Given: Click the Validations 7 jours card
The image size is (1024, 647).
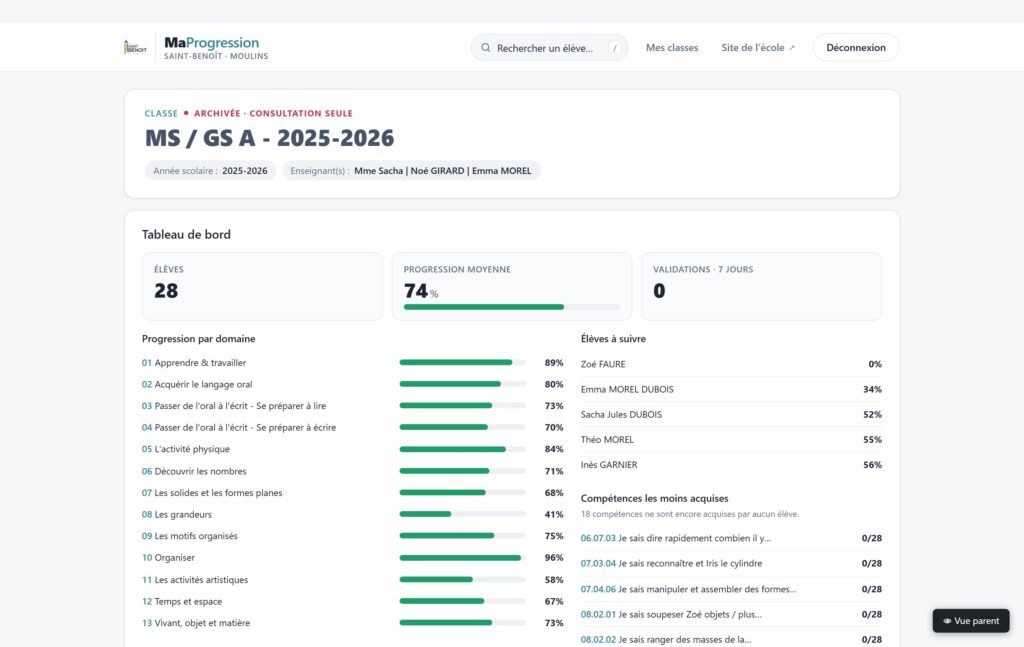Looking at the screenshot, I should point(761,286).
